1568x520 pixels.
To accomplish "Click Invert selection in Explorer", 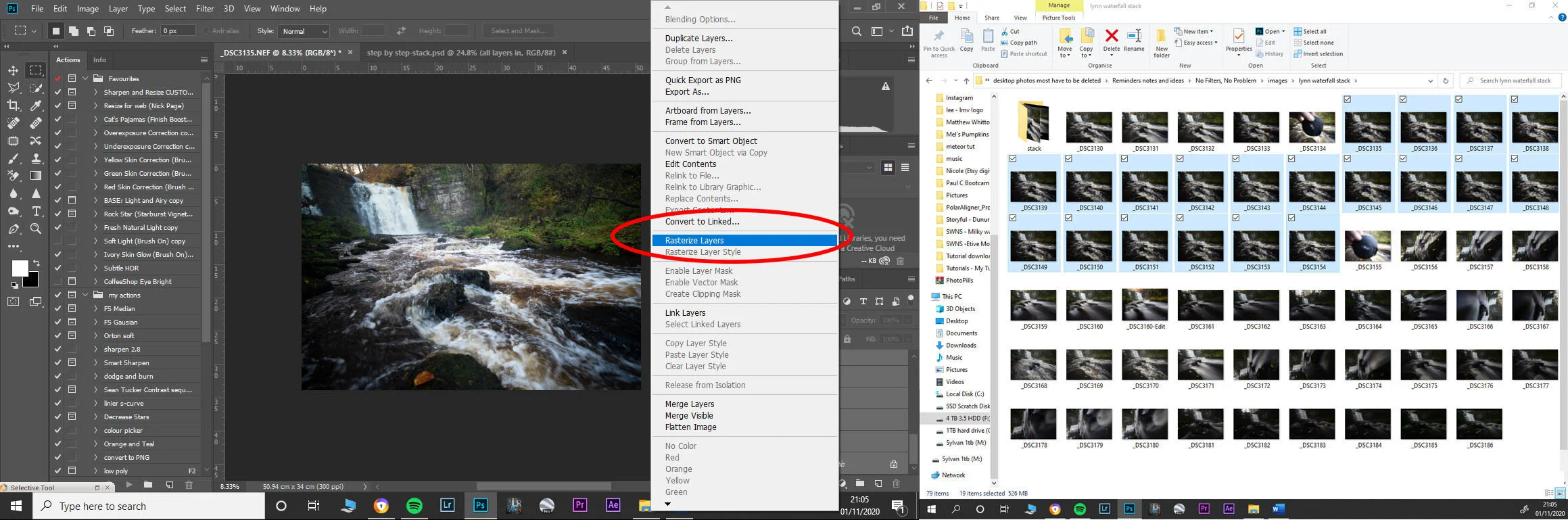I will pyautogui.click(x=1318, y=54).
